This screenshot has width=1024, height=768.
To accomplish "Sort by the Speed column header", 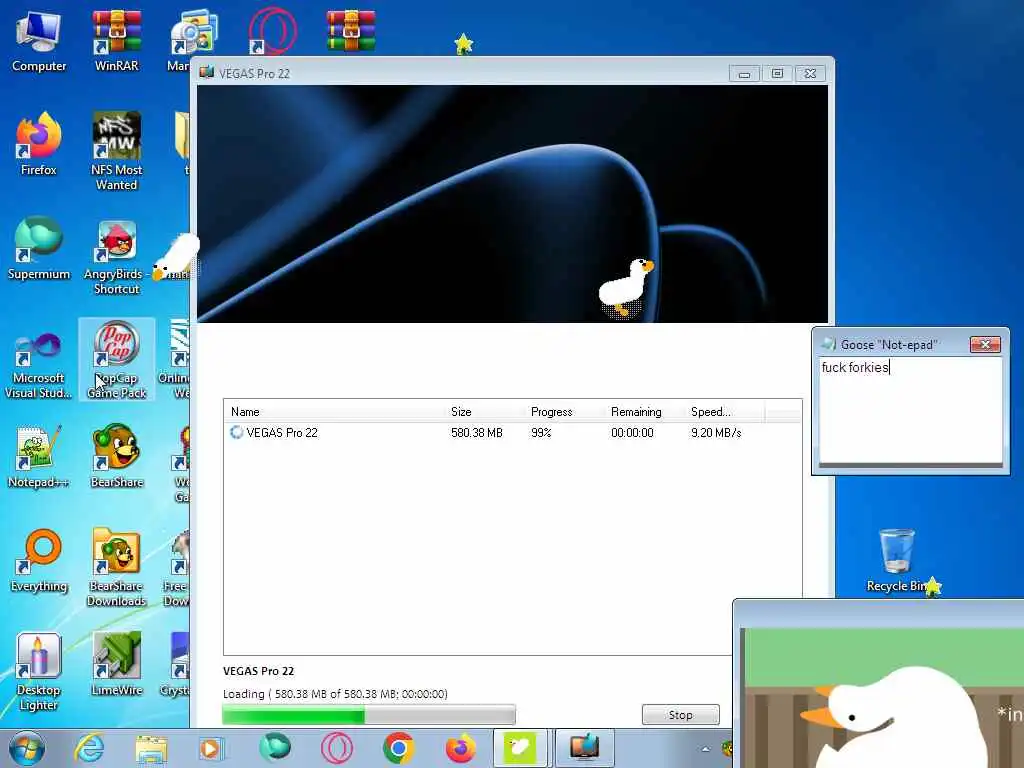I will [x=724, y=411].
